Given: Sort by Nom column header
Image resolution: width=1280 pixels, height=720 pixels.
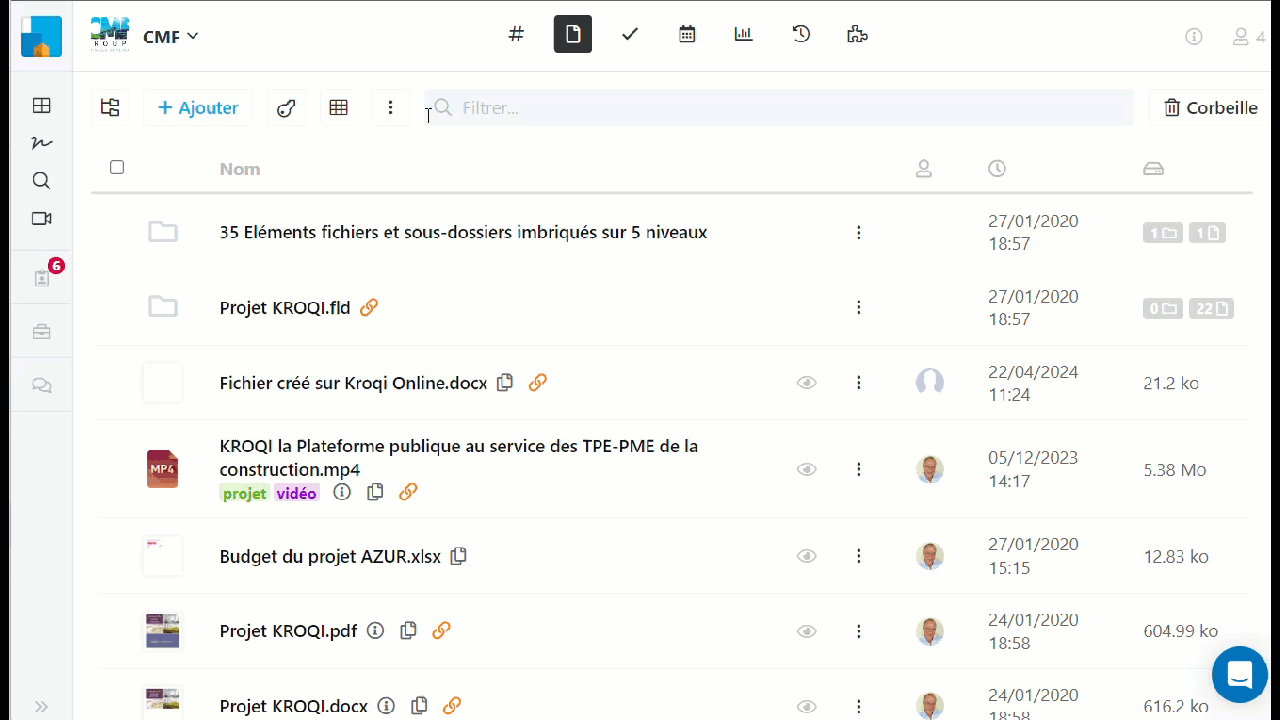Looking at the screenshot, I should click(x=240, y=169).
